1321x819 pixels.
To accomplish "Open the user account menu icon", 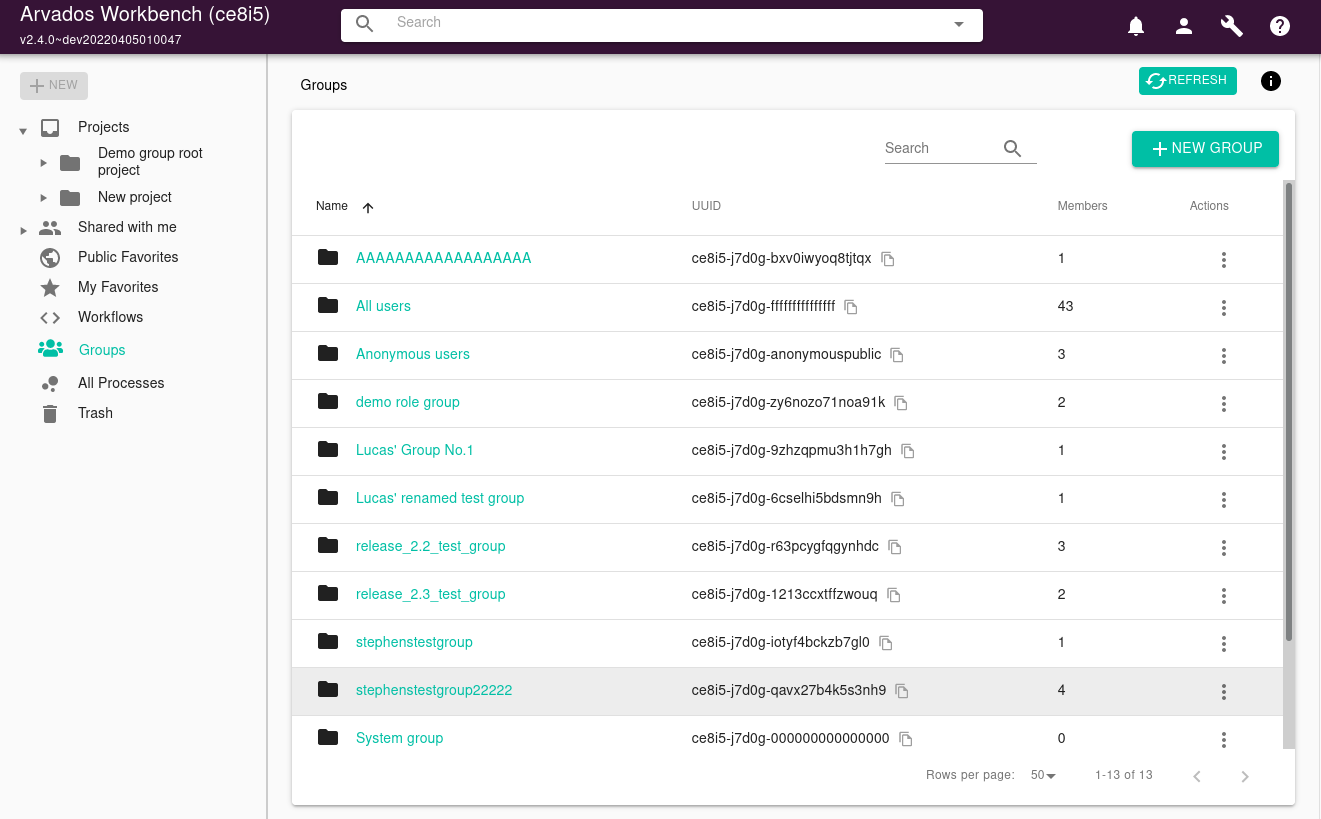I will coord(1184,27).
